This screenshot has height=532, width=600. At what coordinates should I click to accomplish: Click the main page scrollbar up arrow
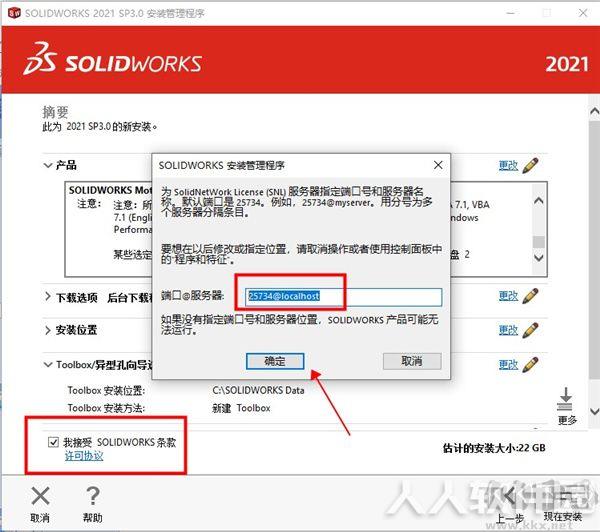point(594,112)
